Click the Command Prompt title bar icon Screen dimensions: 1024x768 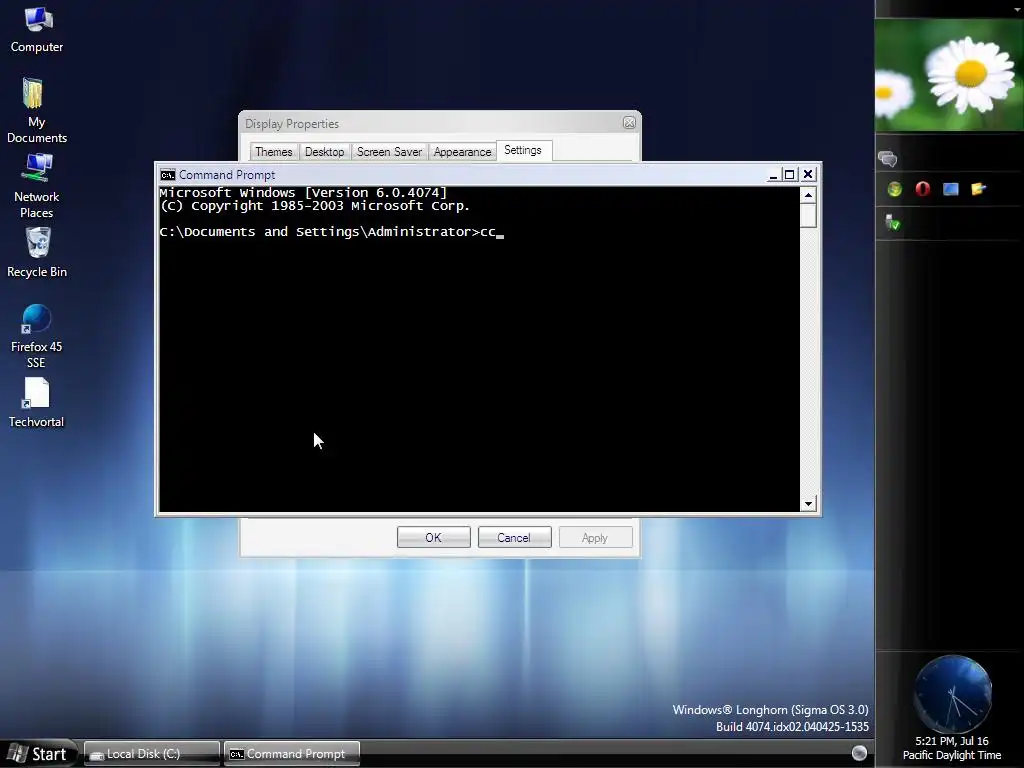click(168, 175)
